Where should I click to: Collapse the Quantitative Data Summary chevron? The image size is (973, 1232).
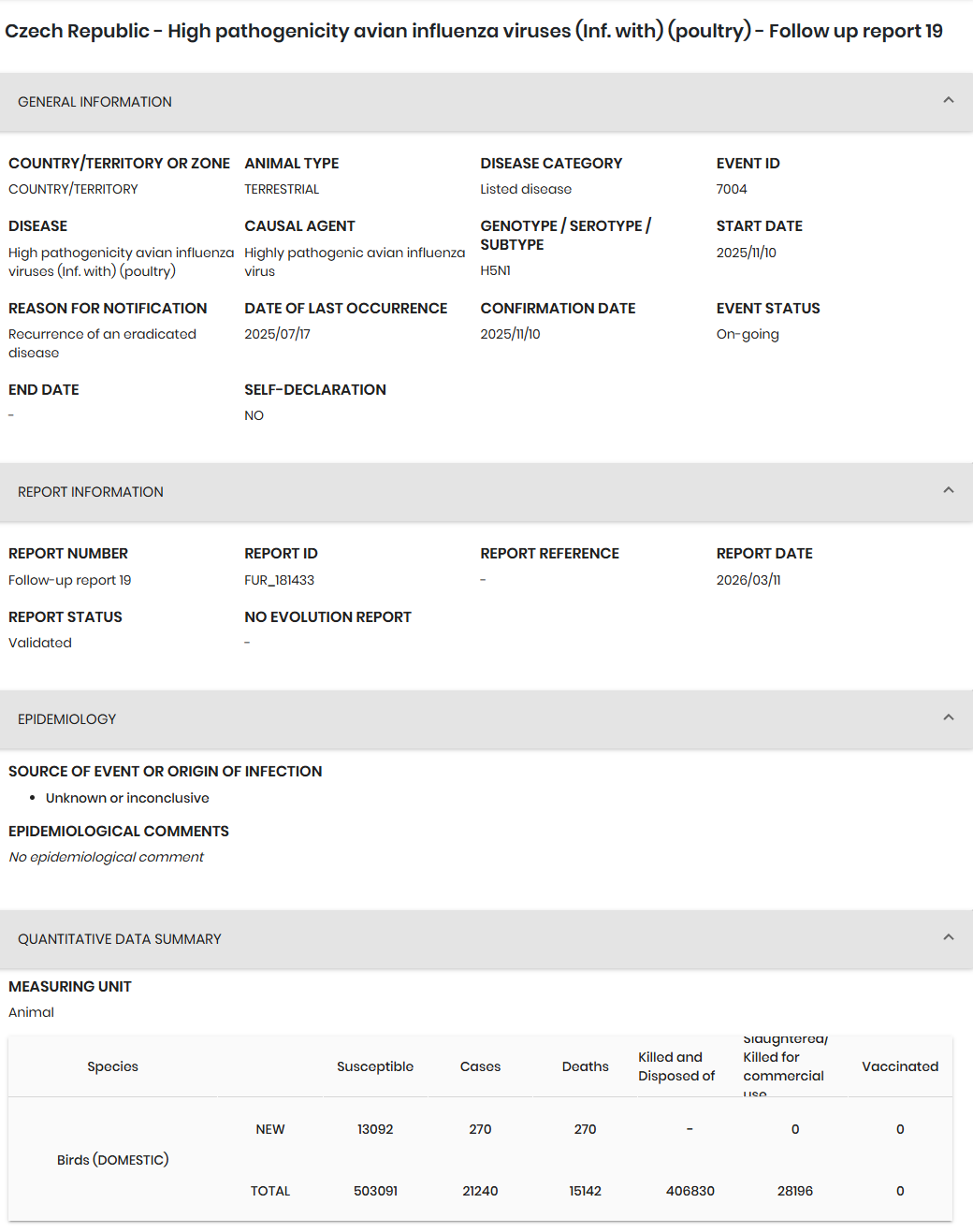pos(948,938)
